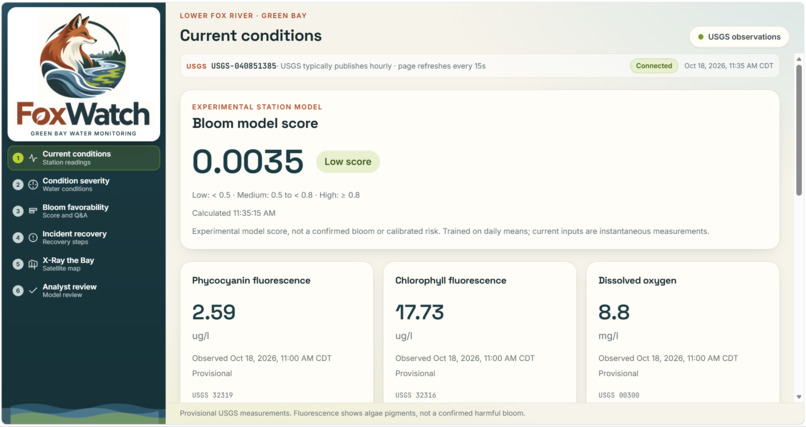Screen dimensions: 806x427
Task: Click step number 4 badge
Action: click(18, 237)
